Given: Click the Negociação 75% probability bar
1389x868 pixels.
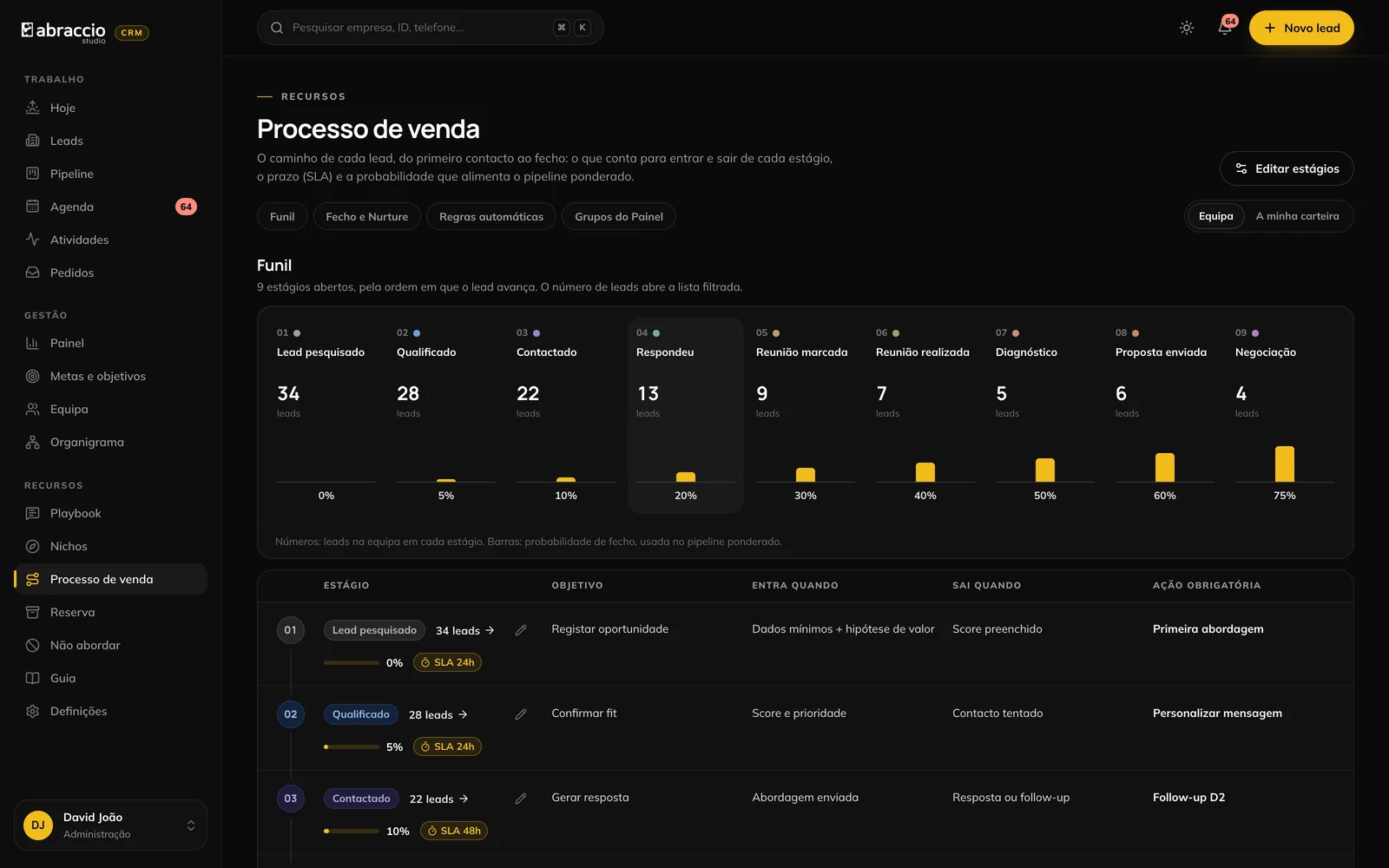Looking at the screenshot, I should 1285,464.
